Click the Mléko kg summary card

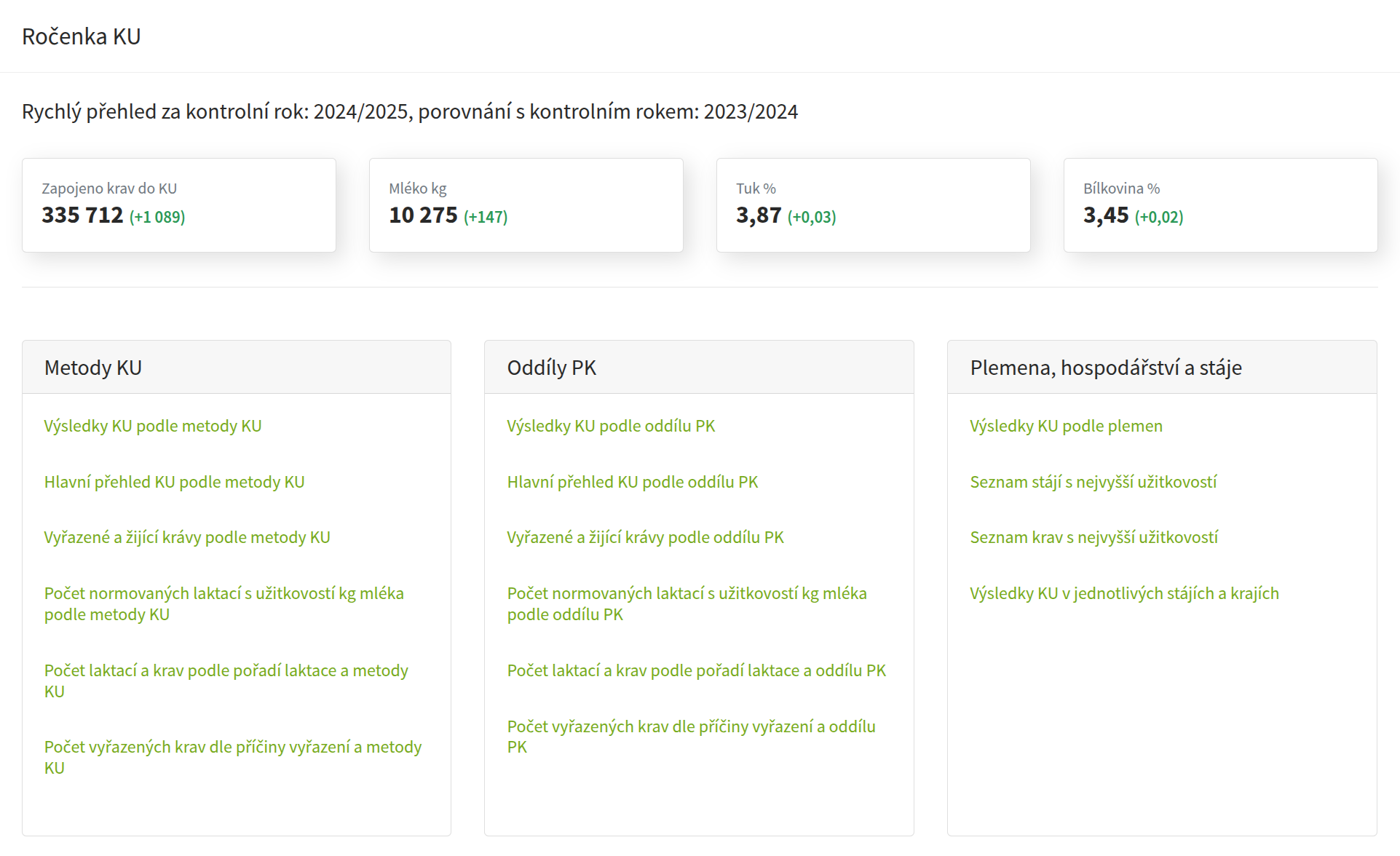(526, 205)
